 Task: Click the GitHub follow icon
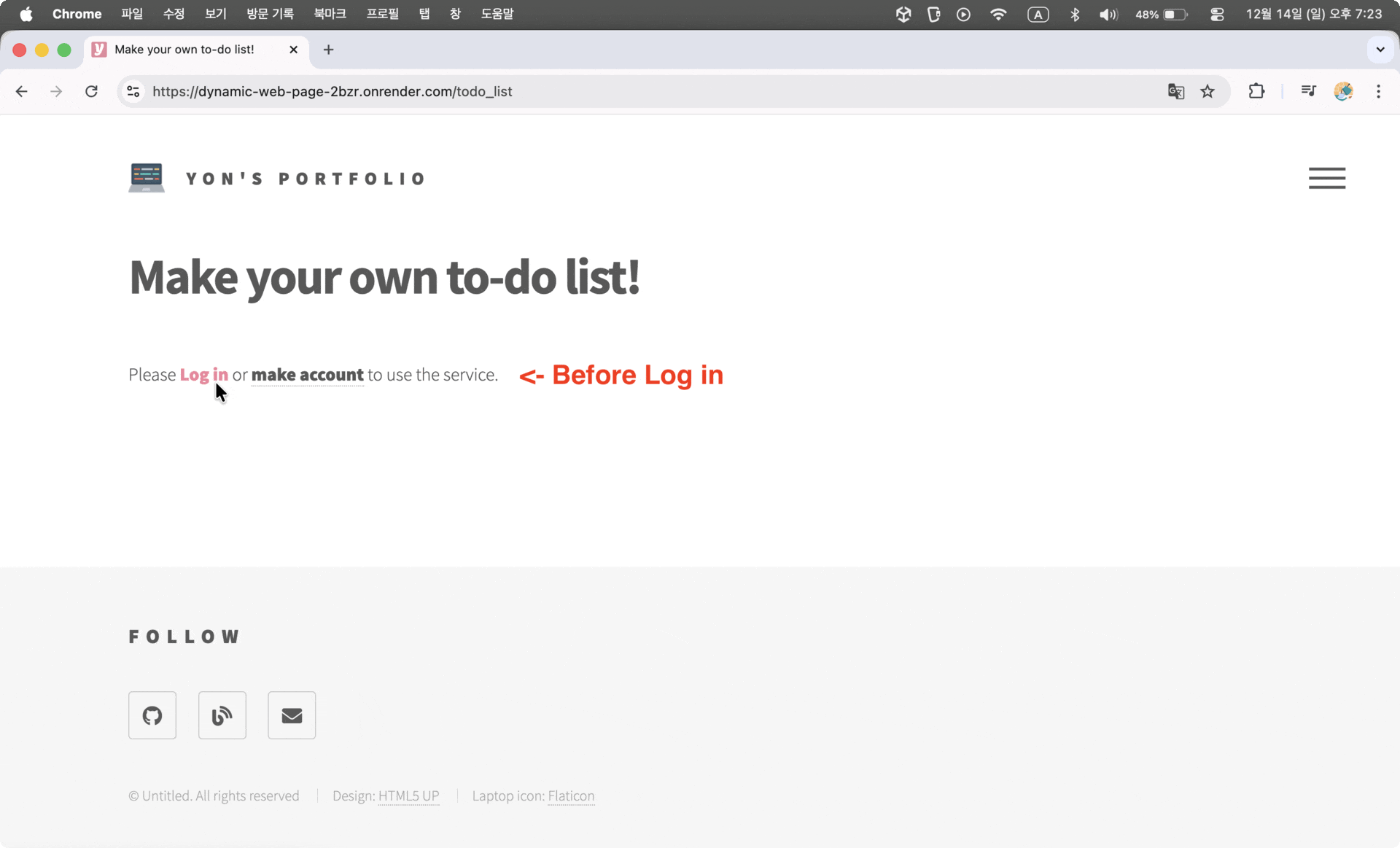pos(152,715)
